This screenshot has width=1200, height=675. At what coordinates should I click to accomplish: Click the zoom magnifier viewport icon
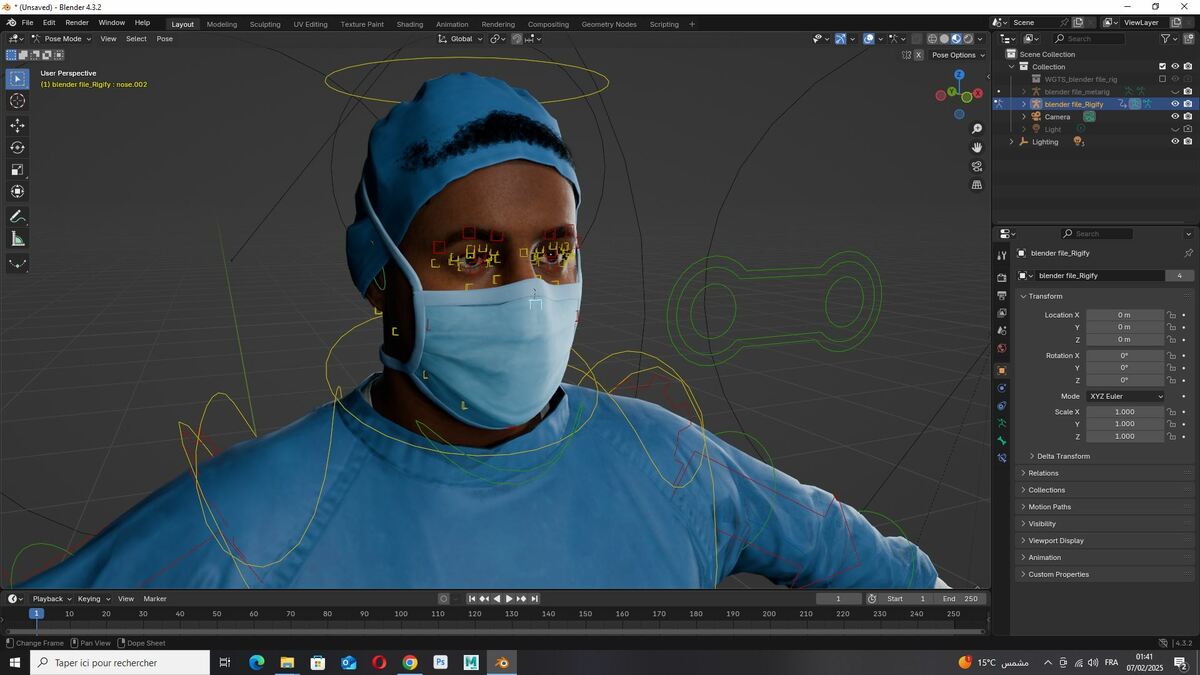pyautogui.click(x=977, y=129)
